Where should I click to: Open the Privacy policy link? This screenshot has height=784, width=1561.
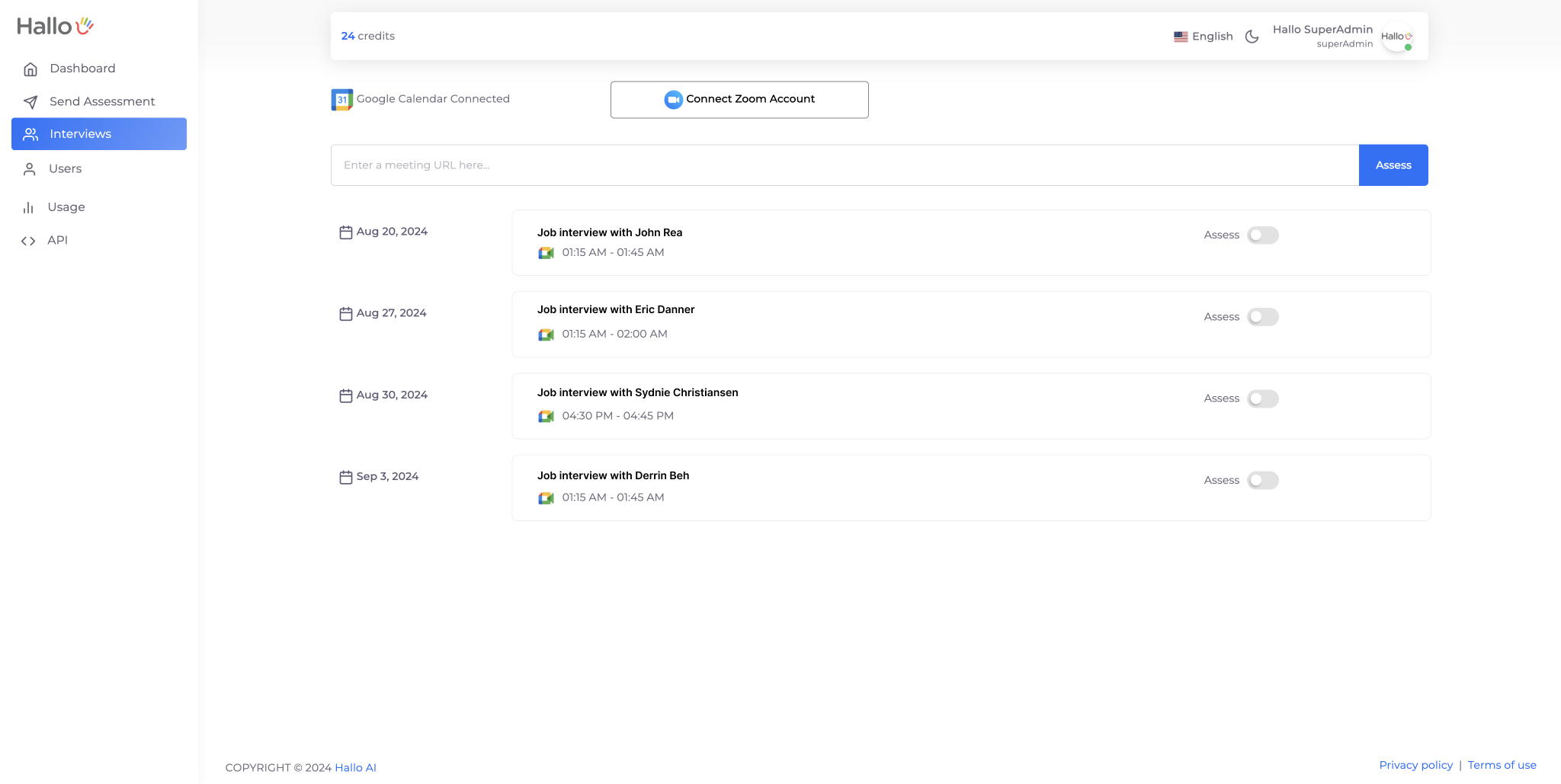(1415, 765)
